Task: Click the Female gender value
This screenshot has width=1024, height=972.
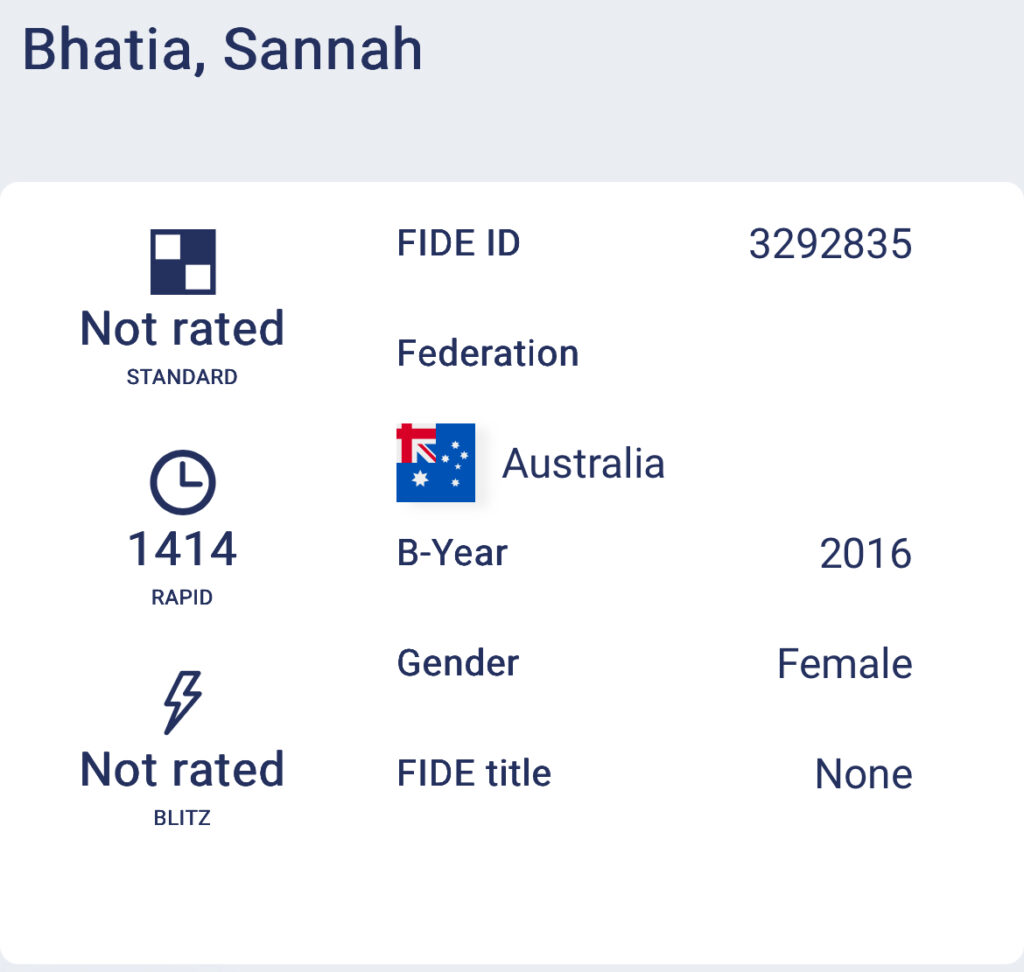Action: (844, 664)
